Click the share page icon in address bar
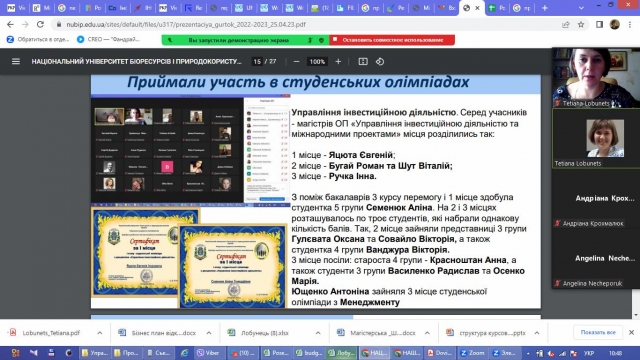The image size is (640, 360). coord(566,24)
